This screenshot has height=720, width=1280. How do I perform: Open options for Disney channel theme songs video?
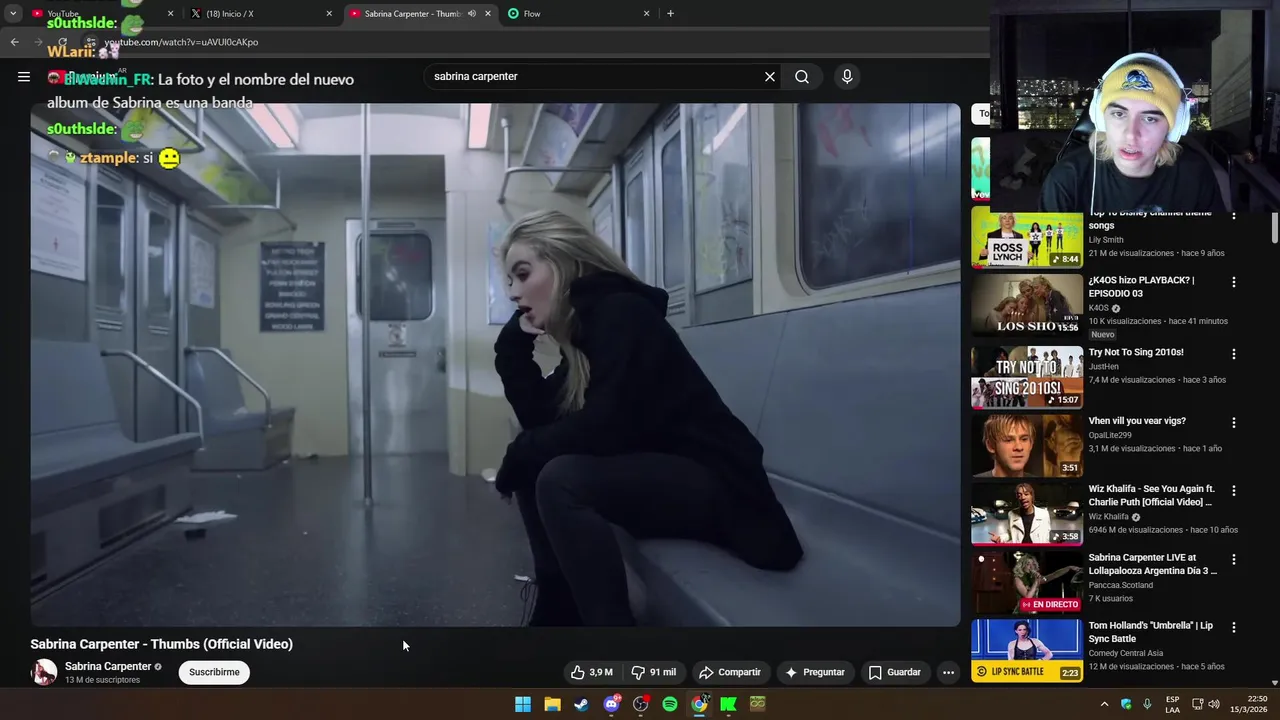pos(1234,216)
